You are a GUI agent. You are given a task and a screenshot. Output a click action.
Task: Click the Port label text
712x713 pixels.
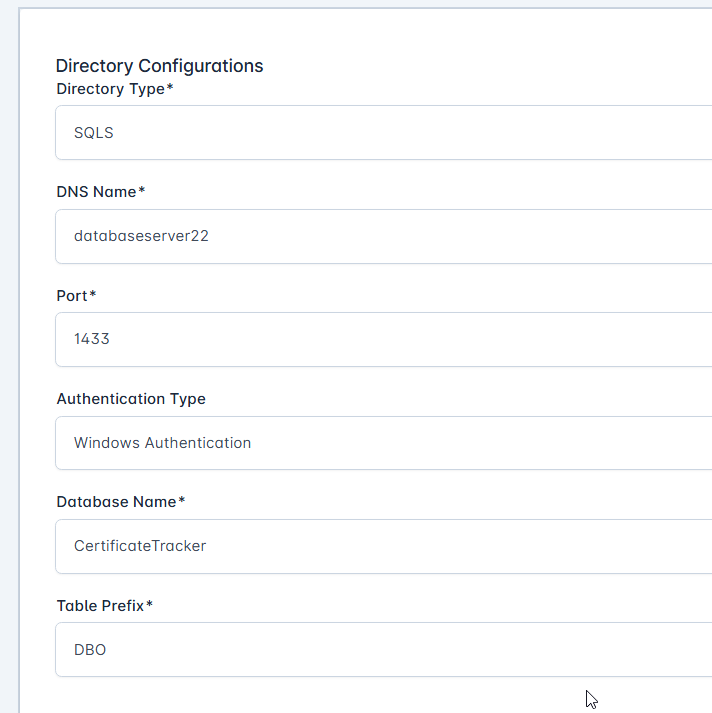(72, 295)
